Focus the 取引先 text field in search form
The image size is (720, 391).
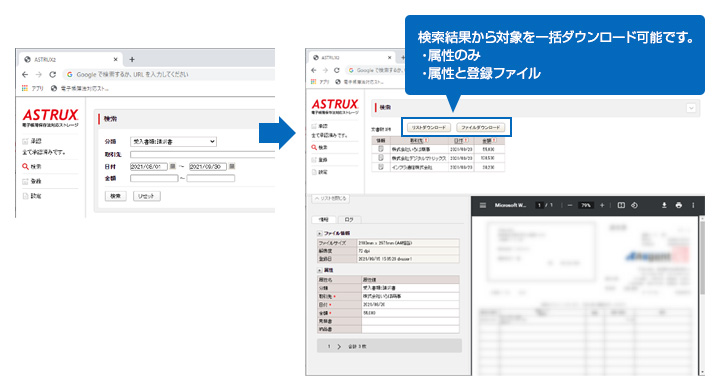coord(202,155)
